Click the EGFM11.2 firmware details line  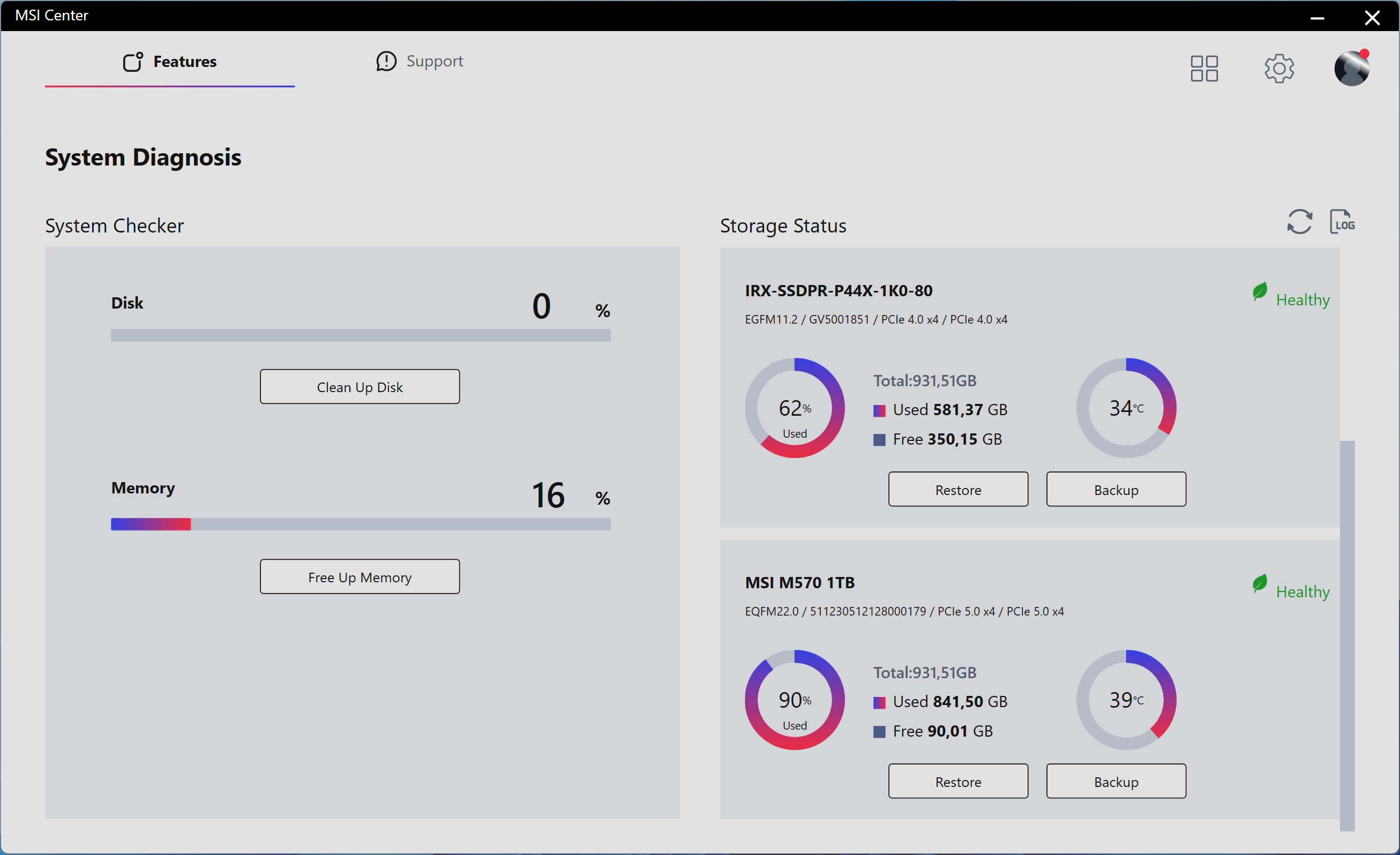[875, 320]
